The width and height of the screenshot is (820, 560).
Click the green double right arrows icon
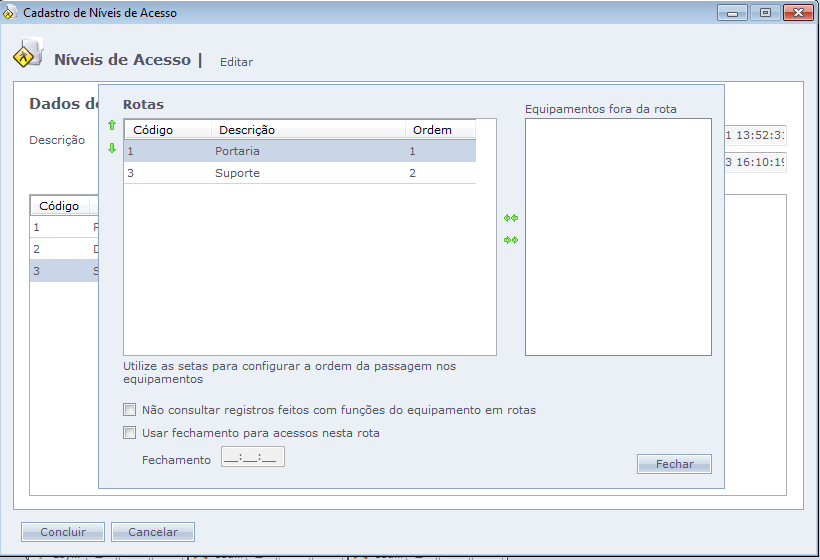tap(511, 240)
